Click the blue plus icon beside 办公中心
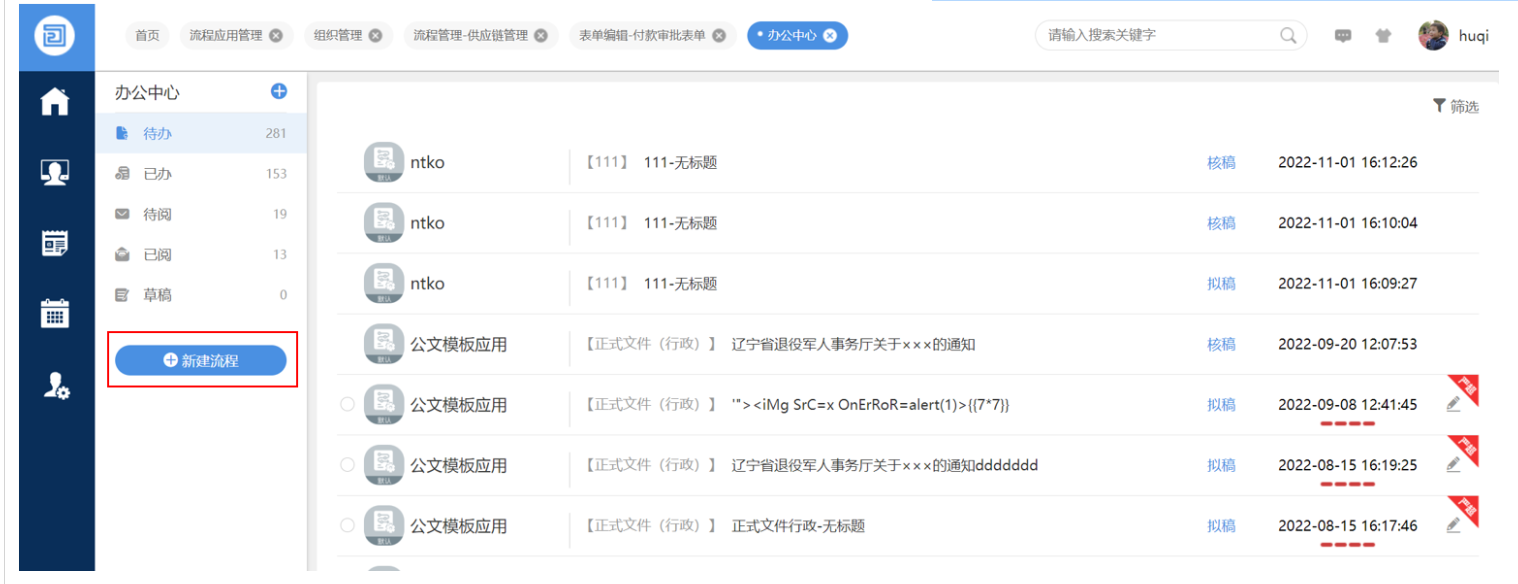Image resolution: width=1518 pixels, height=584 pixels. [x=279, y=92]
